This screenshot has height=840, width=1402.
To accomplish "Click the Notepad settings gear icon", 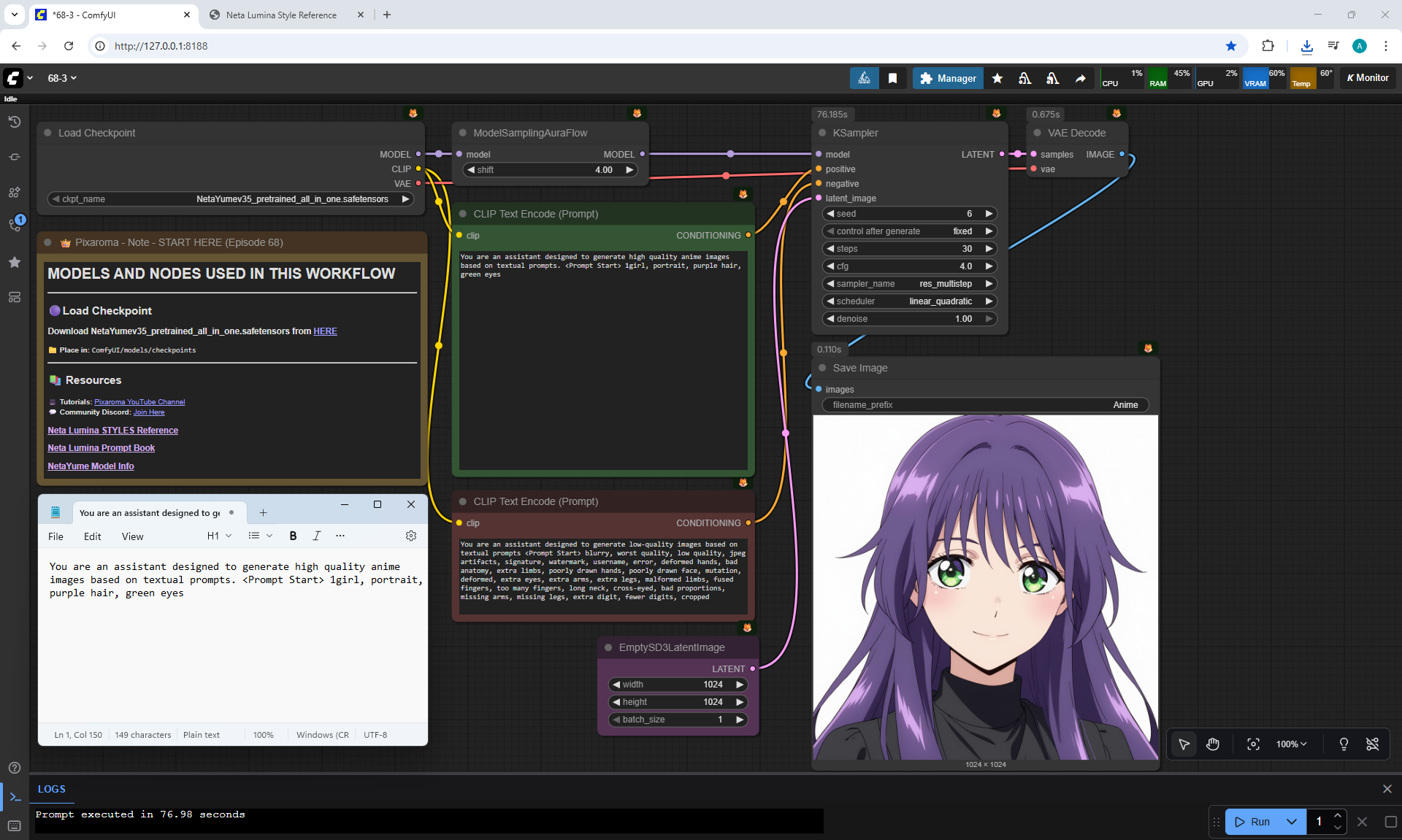I will point(411,536).
